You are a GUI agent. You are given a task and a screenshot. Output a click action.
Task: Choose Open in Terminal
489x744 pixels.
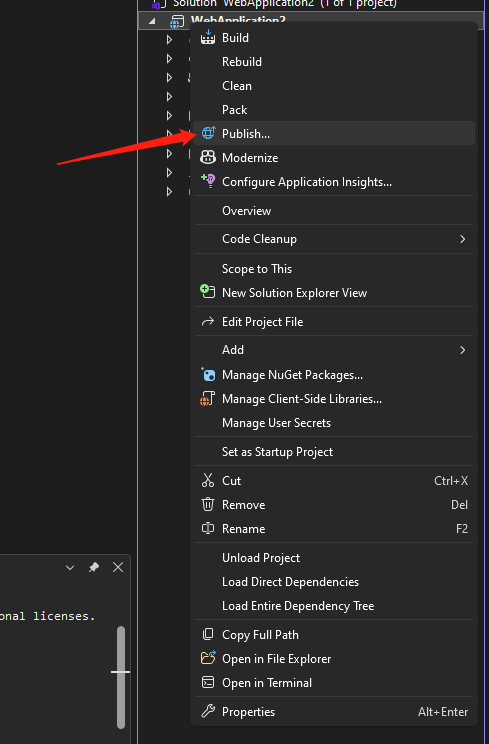click(334, 683)
